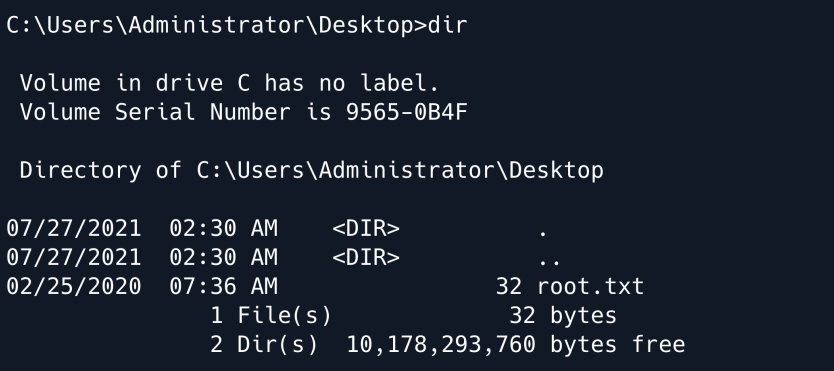Click the first 07/27/2021 date
Image resolution: width=834 pixels, height=371 pixels.
tap(74, 229)
